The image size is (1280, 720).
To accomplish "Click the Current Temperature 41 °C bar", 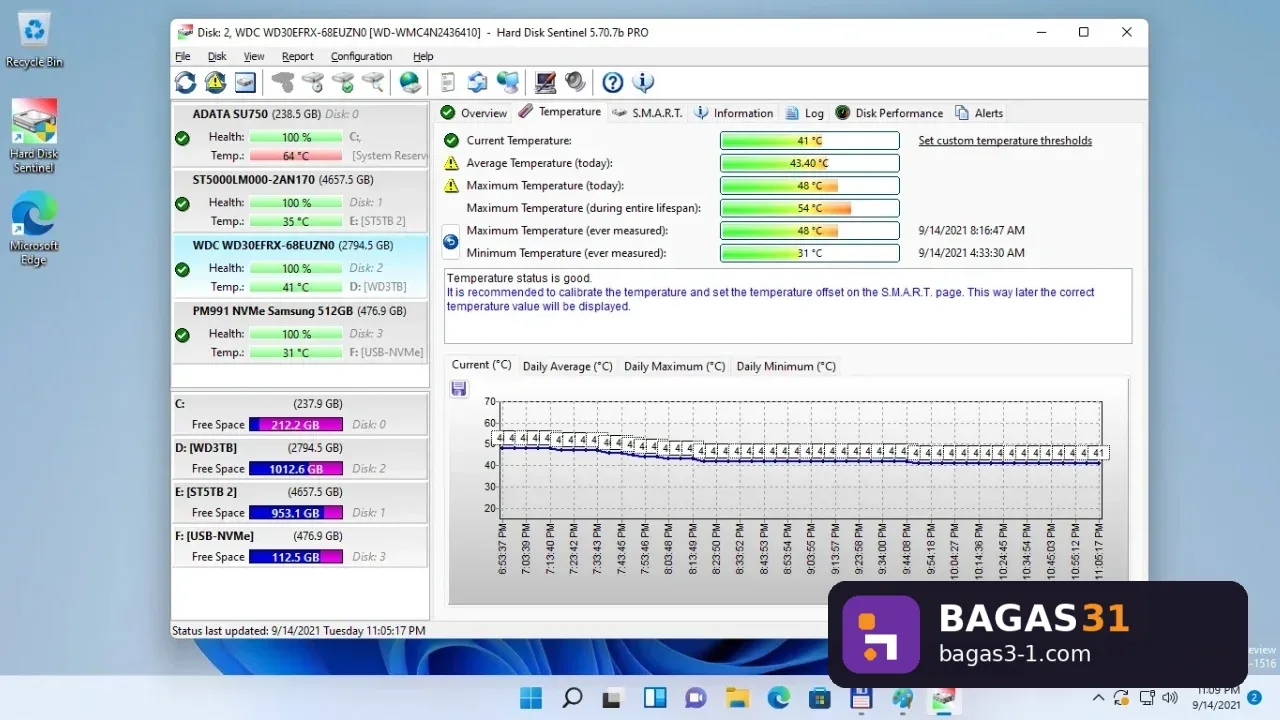I will (x=809, y=141).
